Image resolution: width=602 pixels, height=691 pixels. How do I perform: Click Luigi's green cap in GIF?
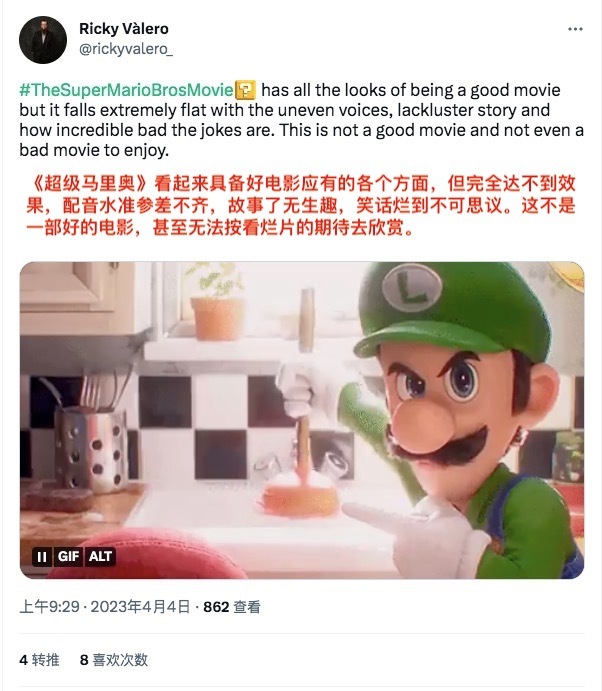coord(452,308)
